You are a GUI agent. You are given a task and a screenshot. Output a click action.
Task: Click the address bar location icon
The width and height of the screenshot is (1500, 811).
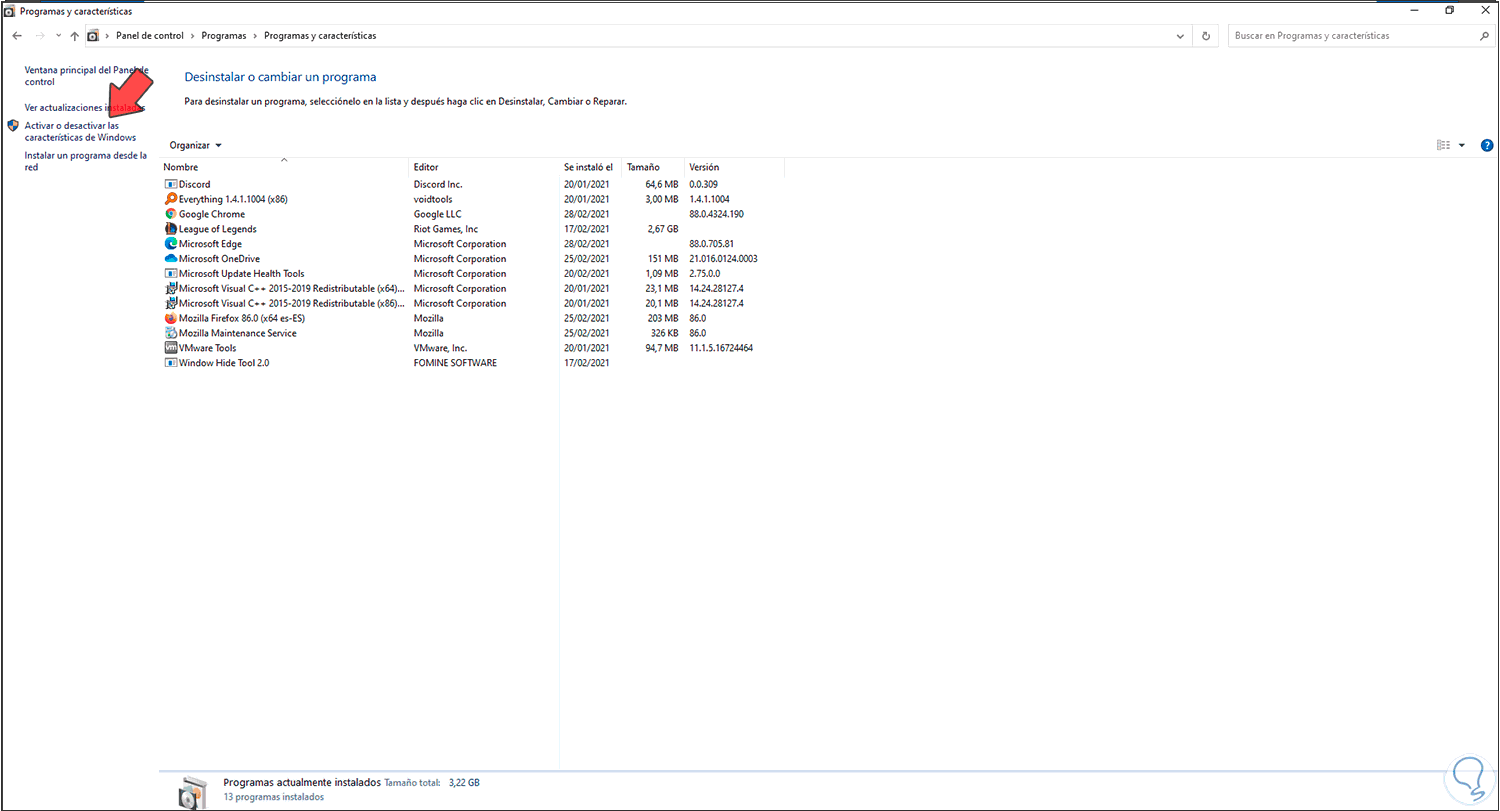pos(93,36)
